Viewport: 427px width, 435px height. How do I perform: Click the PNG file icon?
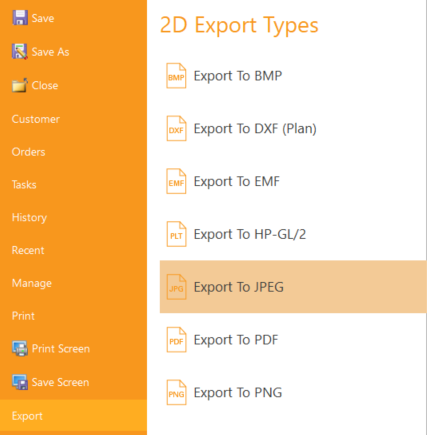[x=176, y=392]
